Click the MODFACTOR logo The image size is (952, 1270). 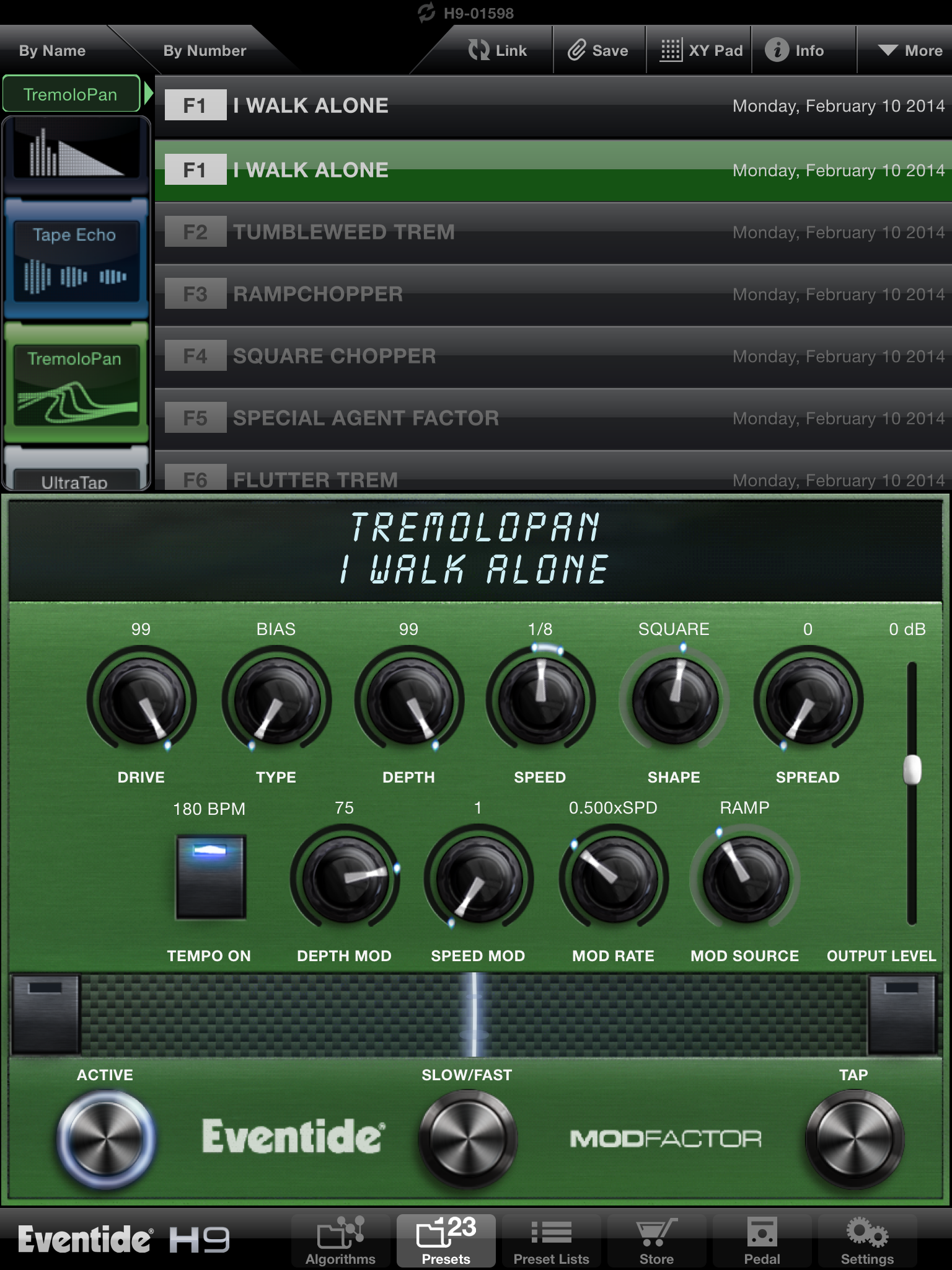[x=666, y=1139]
